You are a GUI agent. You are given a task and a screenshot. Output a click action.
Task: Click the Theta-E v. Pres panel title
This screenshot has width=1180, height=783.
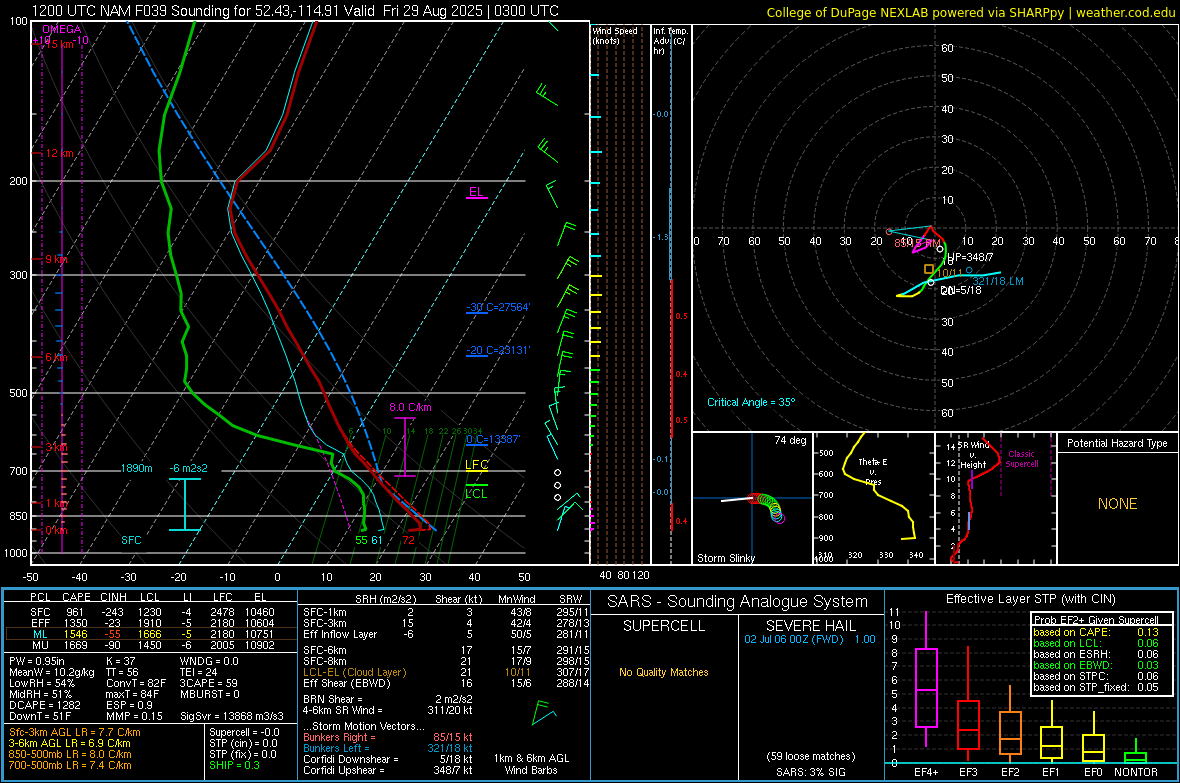[873, 471]
